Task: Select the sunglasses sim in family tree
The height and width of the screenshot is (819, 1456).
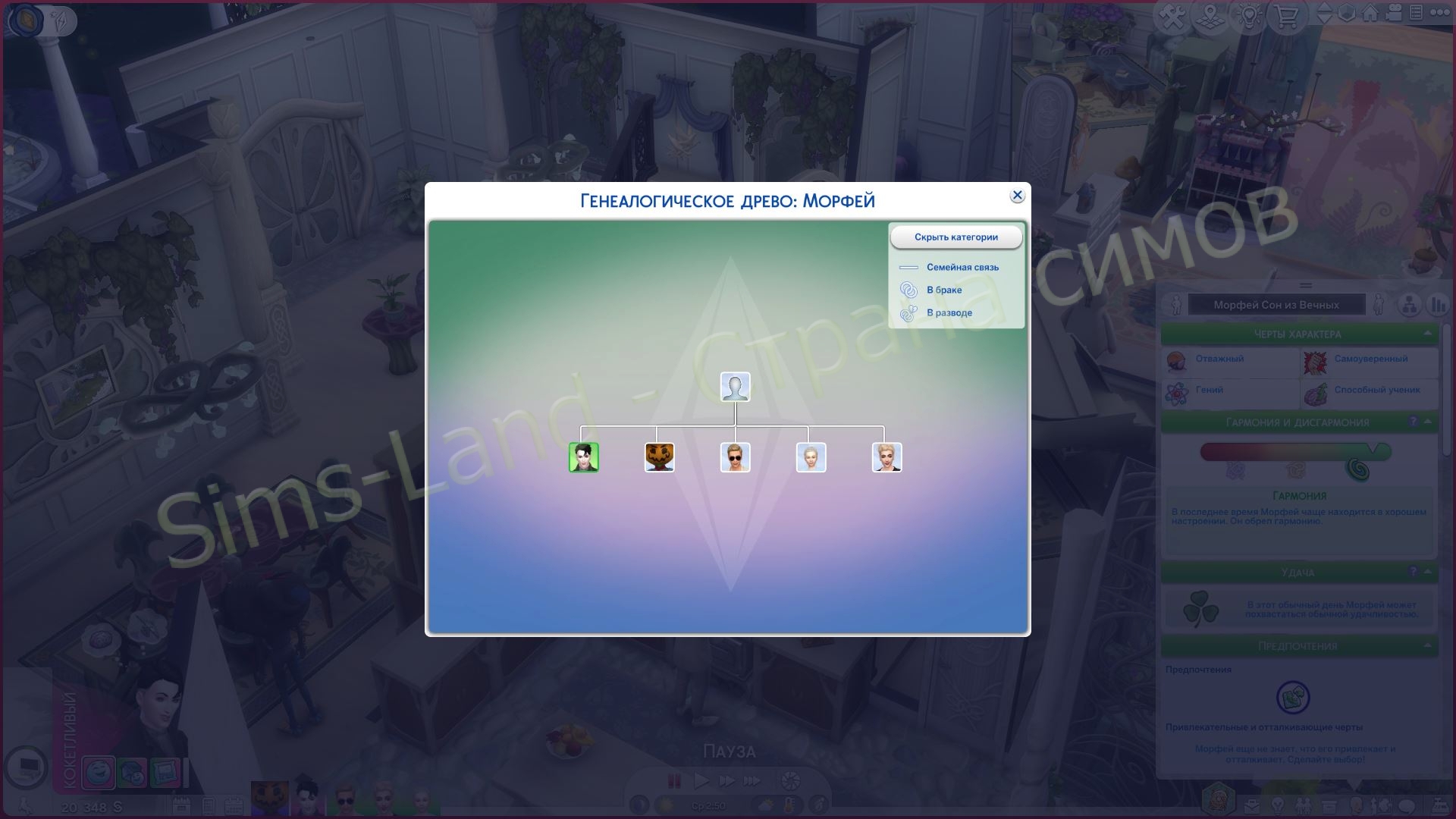Action: click(735, 457)
